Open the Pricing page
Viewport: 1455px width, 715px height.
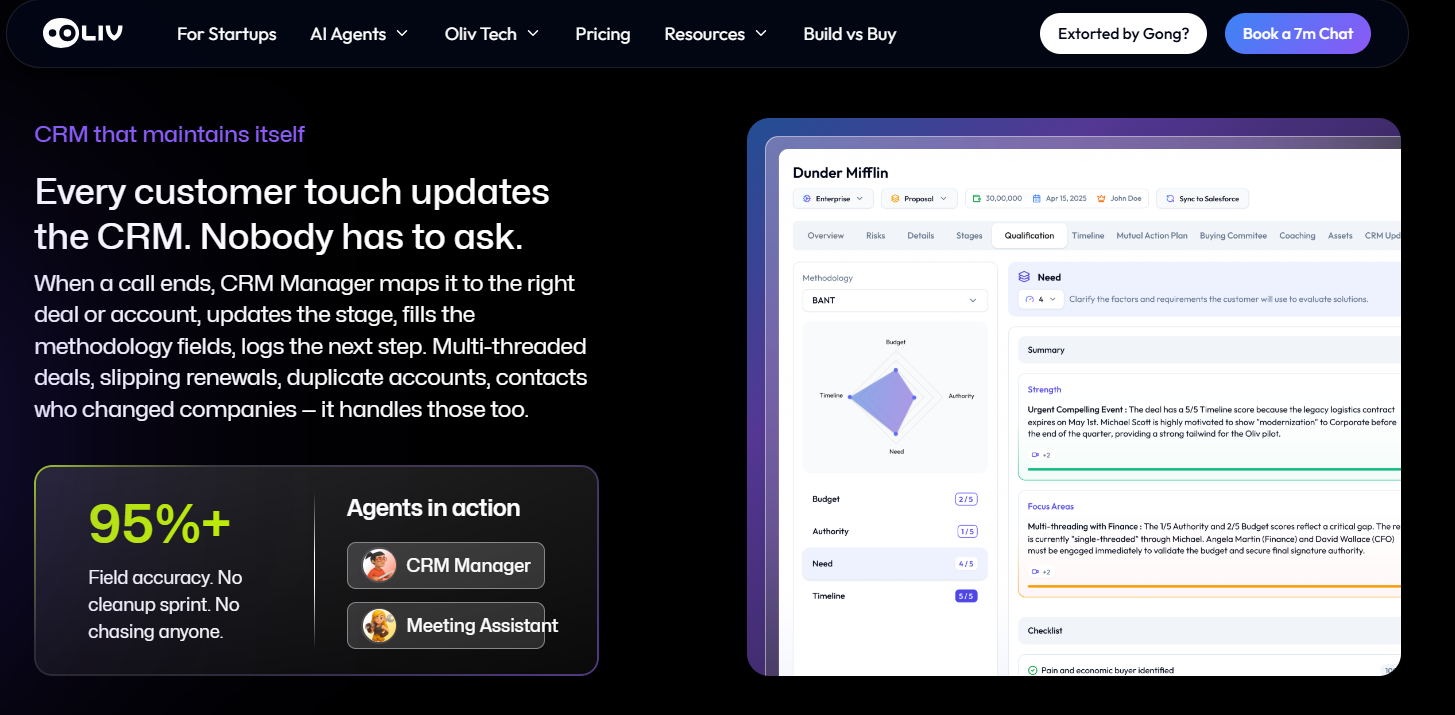603,34
